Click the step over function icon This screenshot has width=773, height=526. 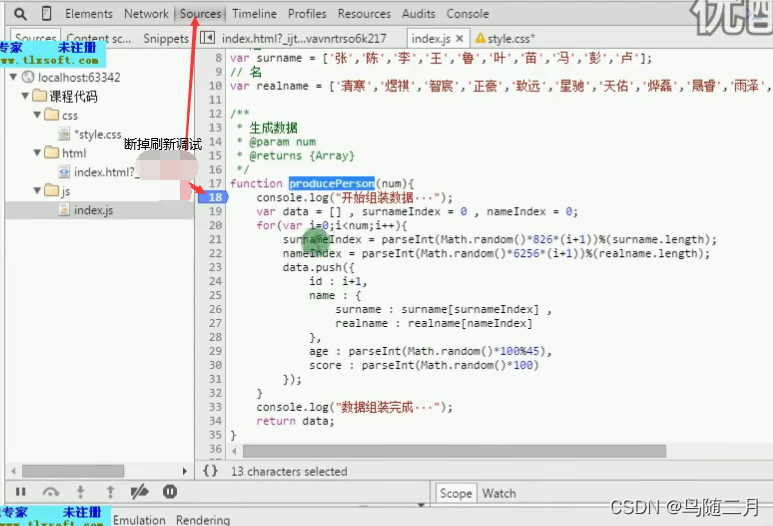click(x=50, y=492)
